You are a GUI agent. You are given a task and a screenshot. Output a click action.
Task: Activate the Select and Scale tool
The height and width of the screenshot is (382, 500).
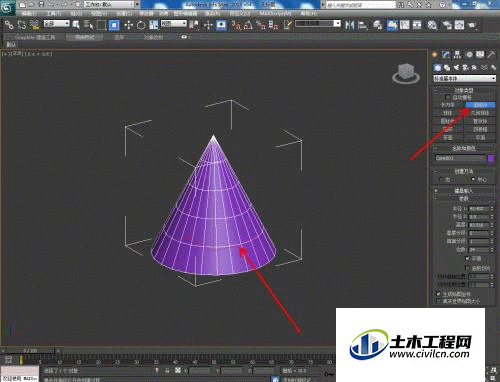point(154,25)
